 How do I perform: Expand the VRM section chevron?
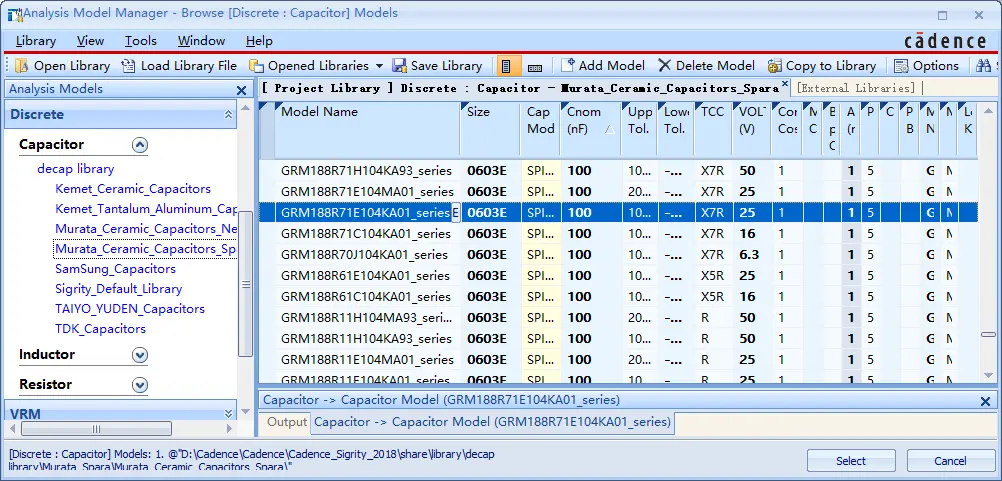click(228, 414)
